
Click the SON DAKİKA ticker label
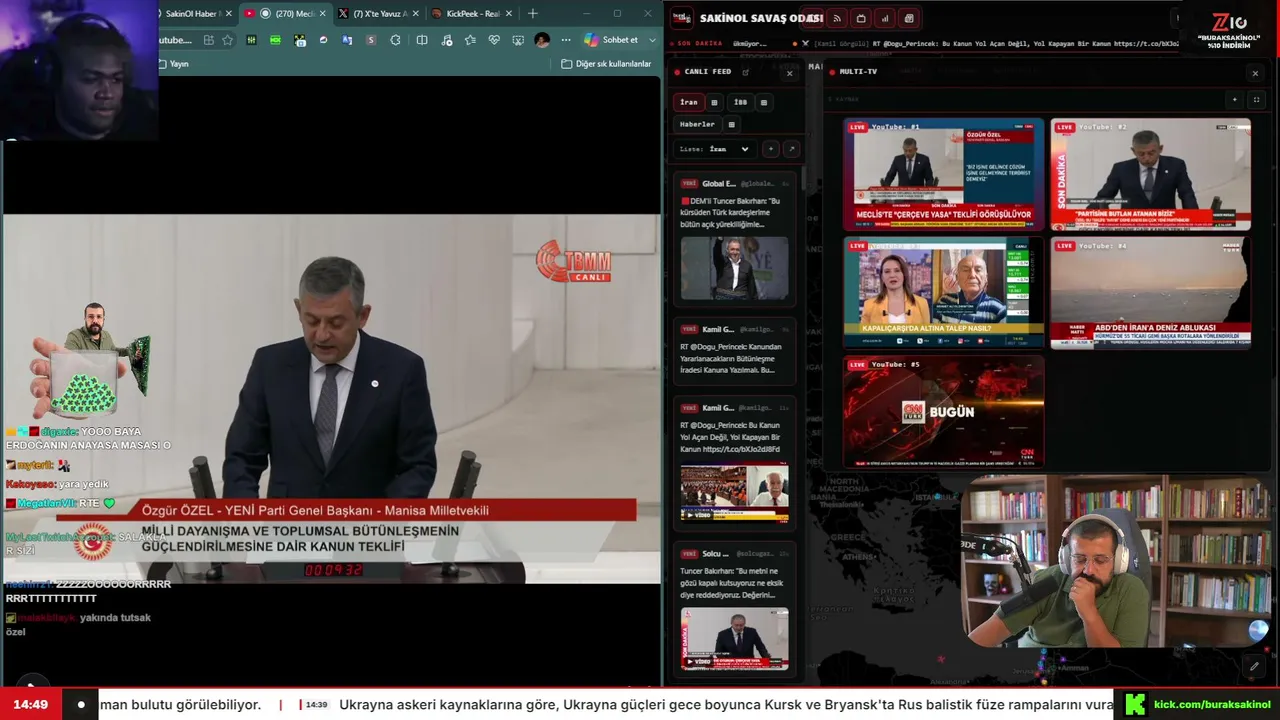[x=700, y=44]
